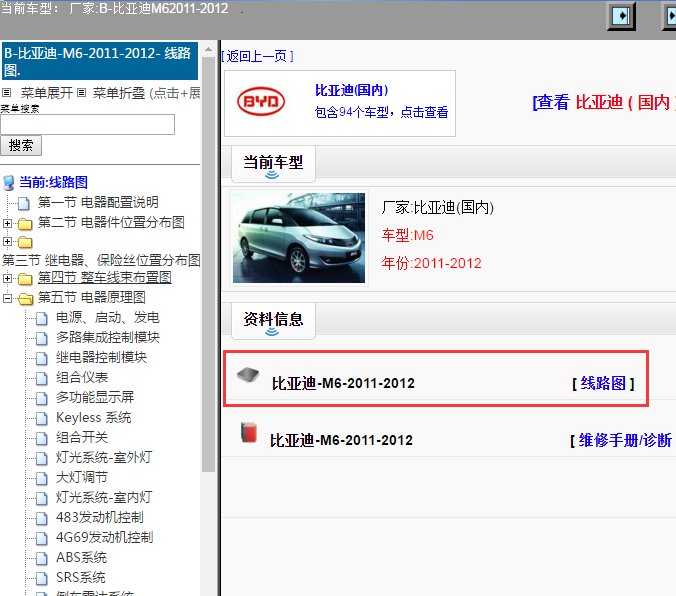Viewport: 676px width, 596px height.
Task: Select 多功能显示屏 tree item
Action: coord(95,398)
